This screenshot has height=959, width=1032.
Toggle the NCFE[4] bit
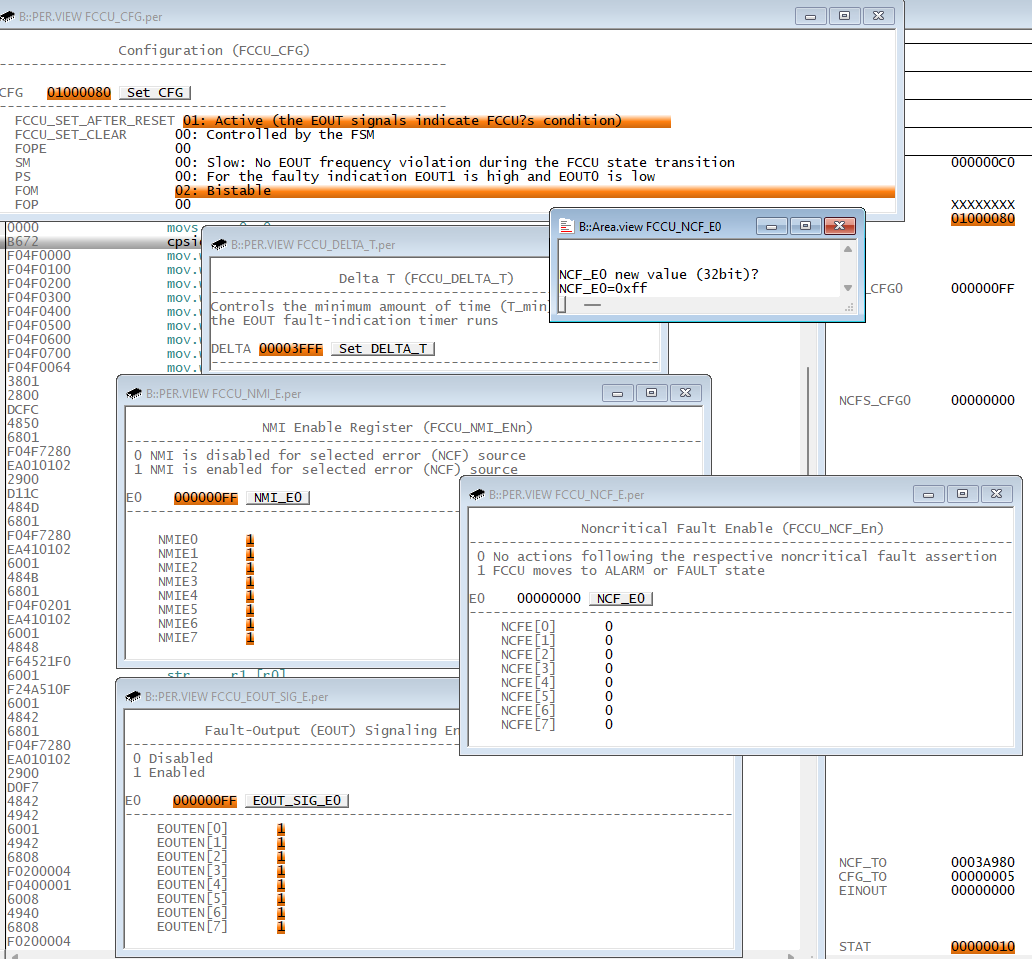(x=609, y=683)
